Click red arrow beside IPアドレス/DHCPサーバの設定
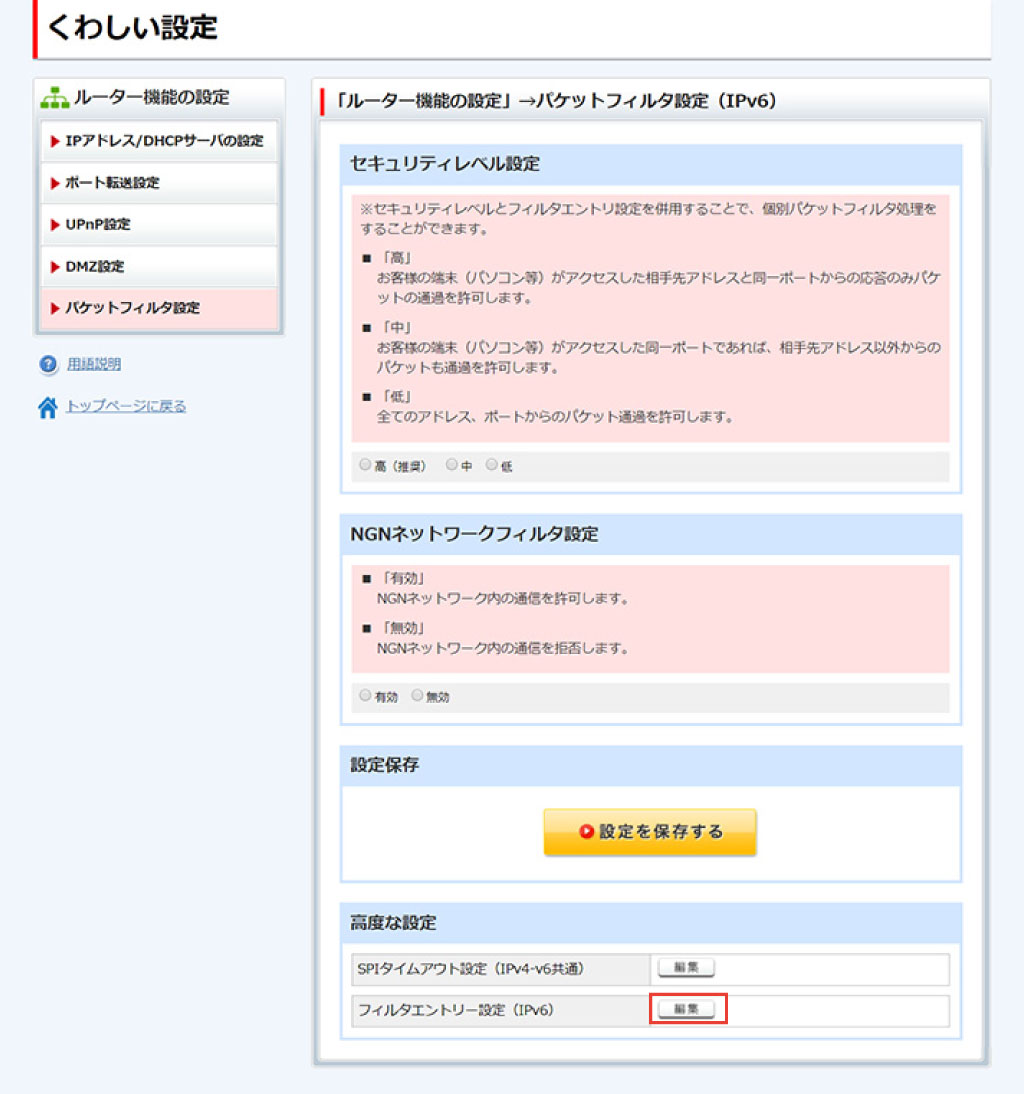Image resolution: width=1024 pixels, height=1094 pixels. click(54, 141)
